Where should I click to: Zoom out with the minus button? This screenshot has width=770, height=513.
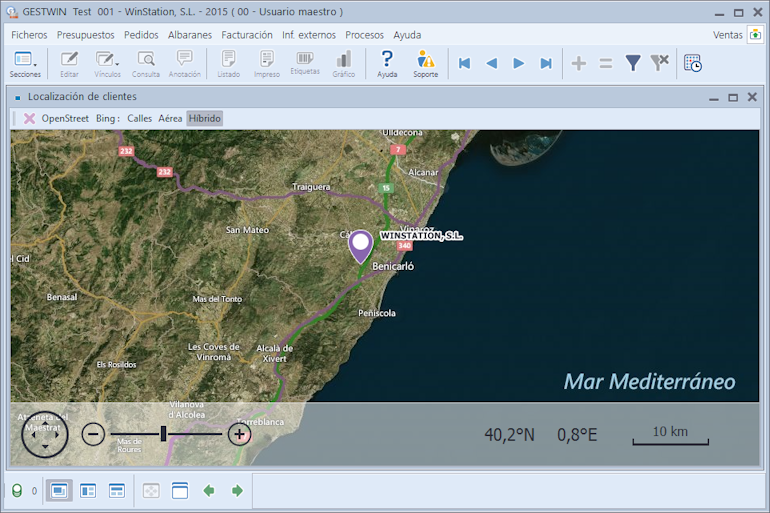click(x=93, y=434)
